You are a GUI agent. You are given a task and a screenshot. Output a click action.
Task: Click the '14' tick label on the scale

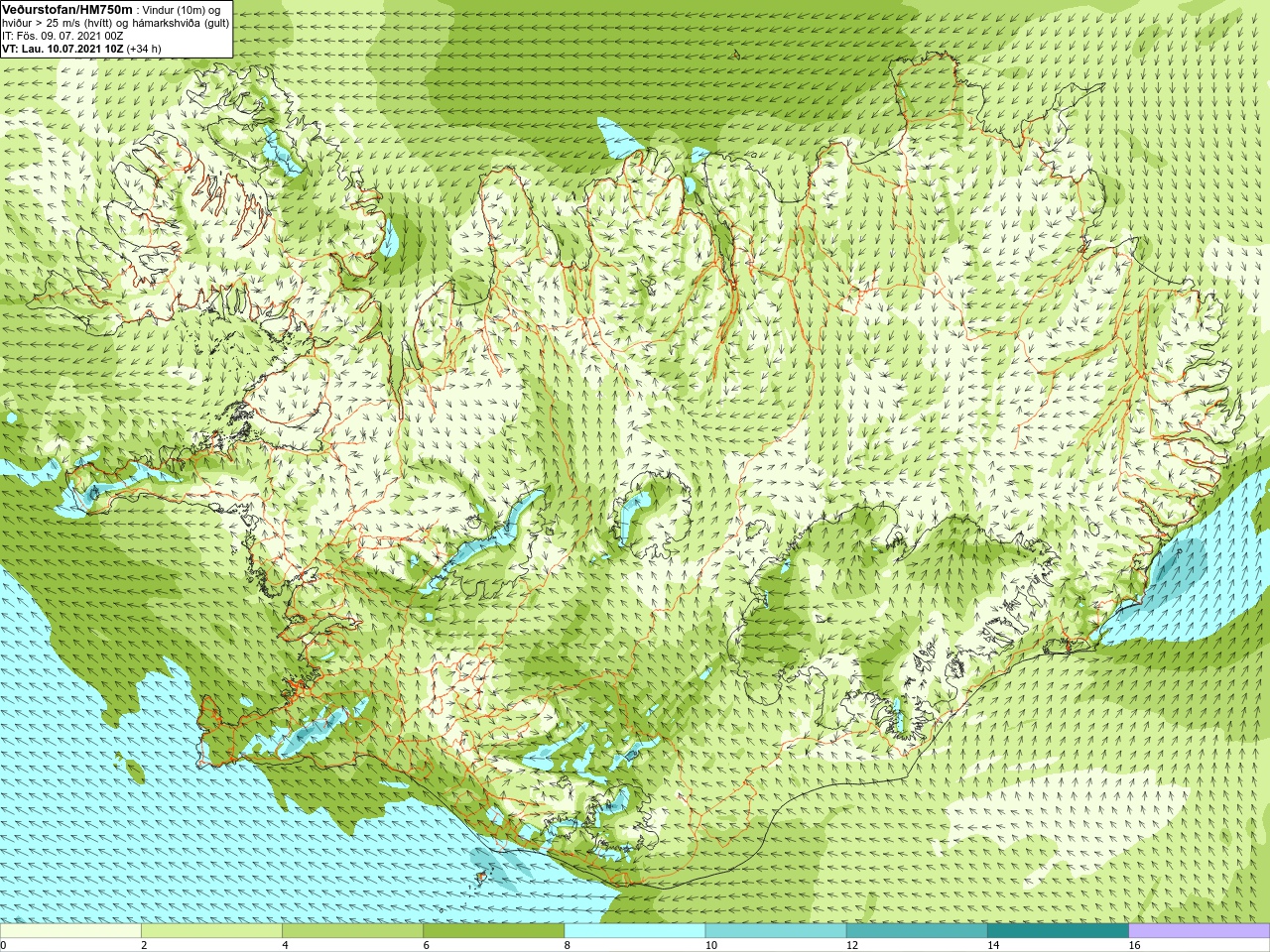click(x=993, y=945)
